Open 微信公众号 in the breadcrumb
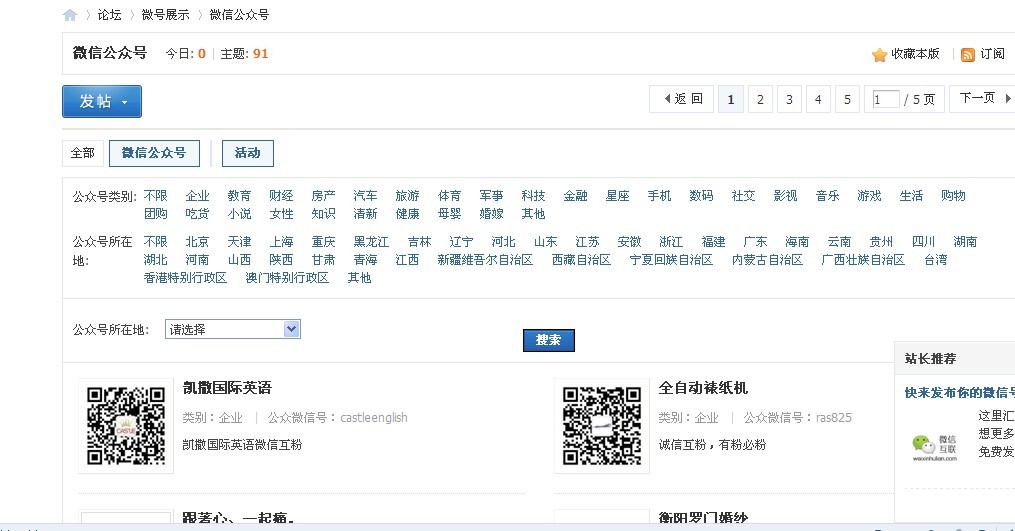1015x531 pixels. point(240,15)
